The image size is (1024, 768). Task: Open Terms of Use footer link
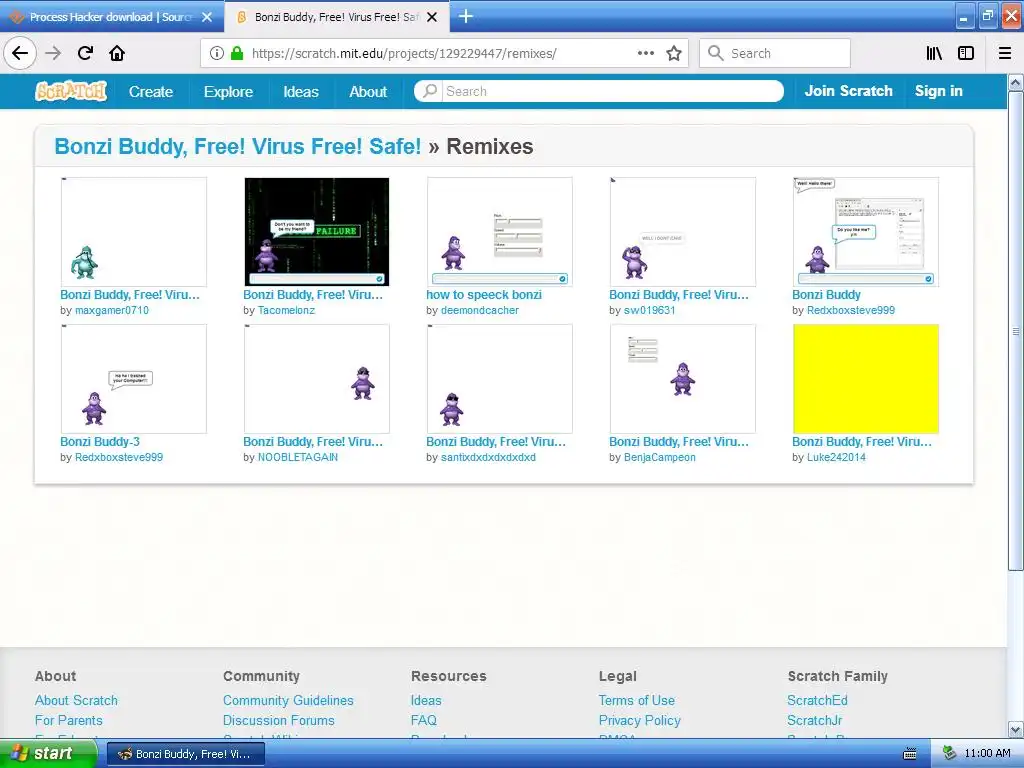click(x=637, y=700)
